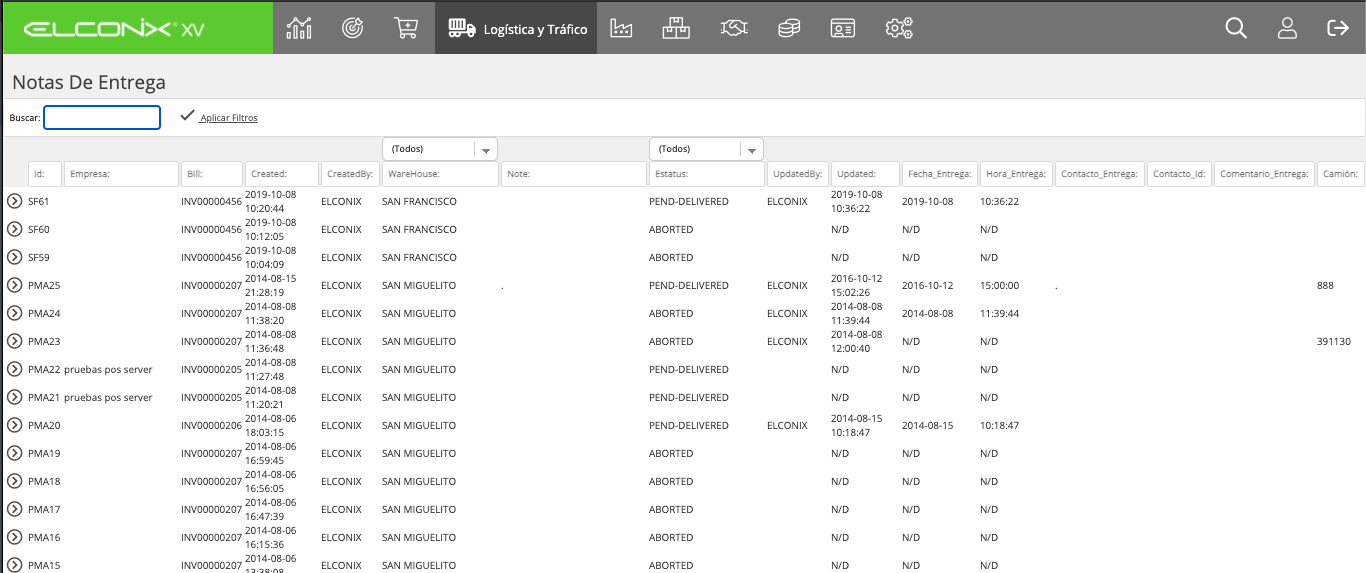Click the CreatedBy filter field
Screen dimensions: 1366x573
coord(351,174)
